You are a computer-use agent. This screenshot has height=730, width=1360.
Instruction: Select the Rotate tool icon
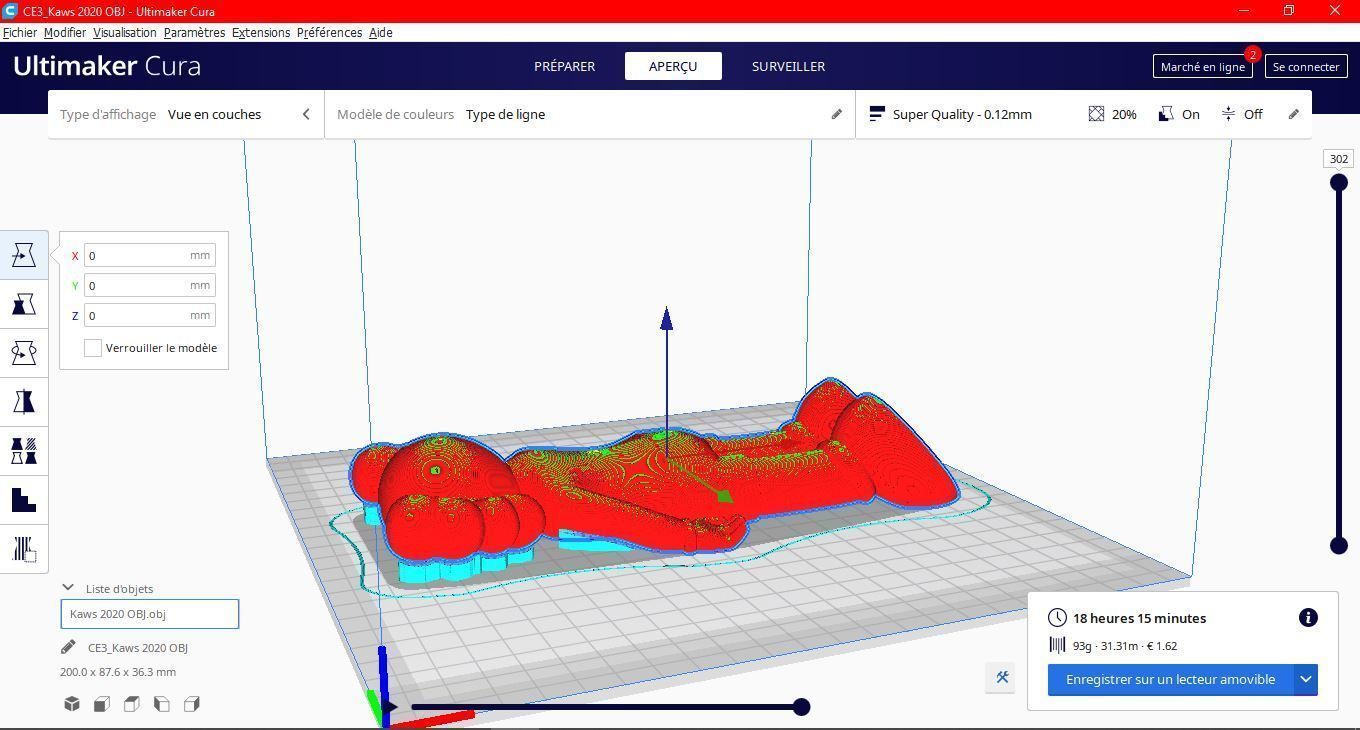click(24, 353)
